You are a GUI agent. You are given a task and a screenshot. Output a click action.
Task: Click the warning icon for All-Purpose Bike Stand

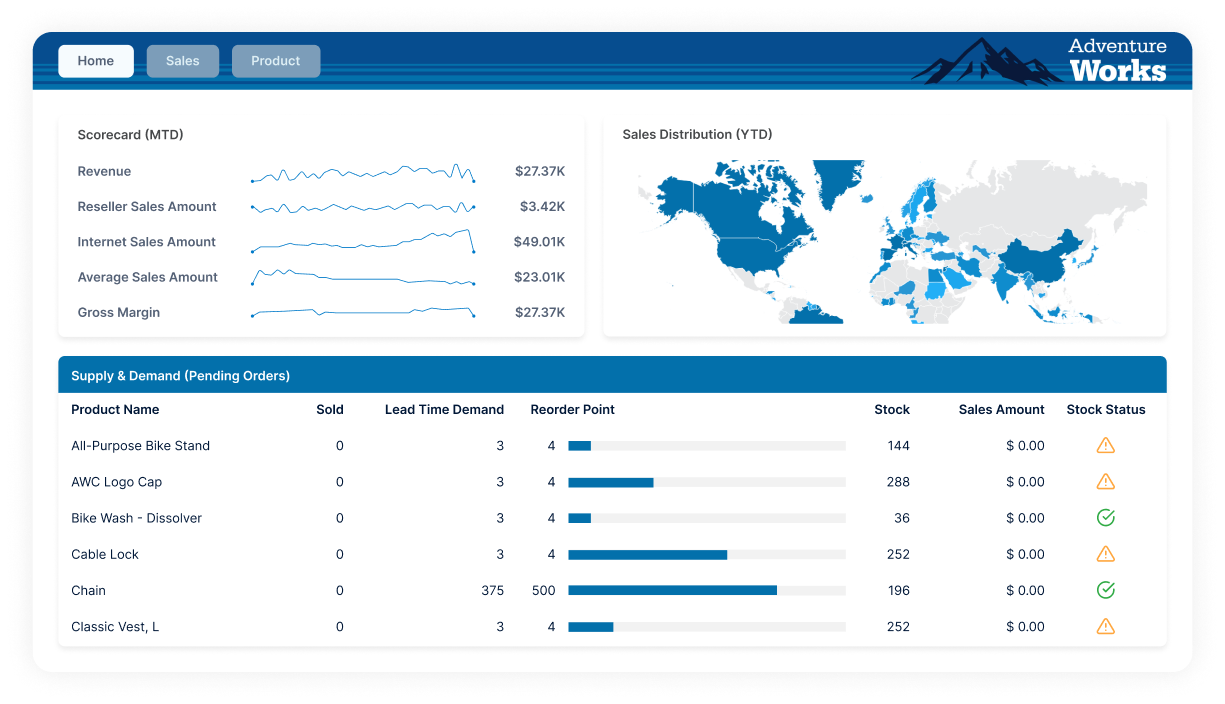tap(1105, 446)
